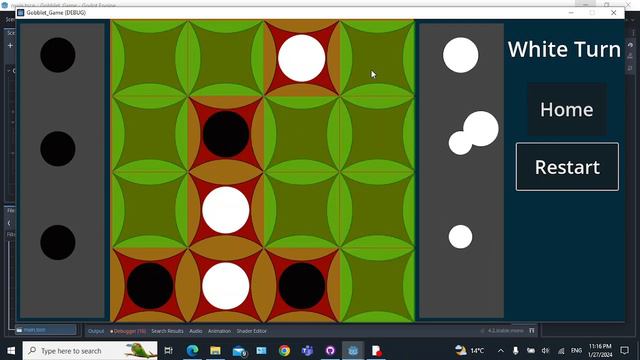
Task: Click the 4.2.stable.mono version label
Action: pyautogui.click(x=505, y=331)
